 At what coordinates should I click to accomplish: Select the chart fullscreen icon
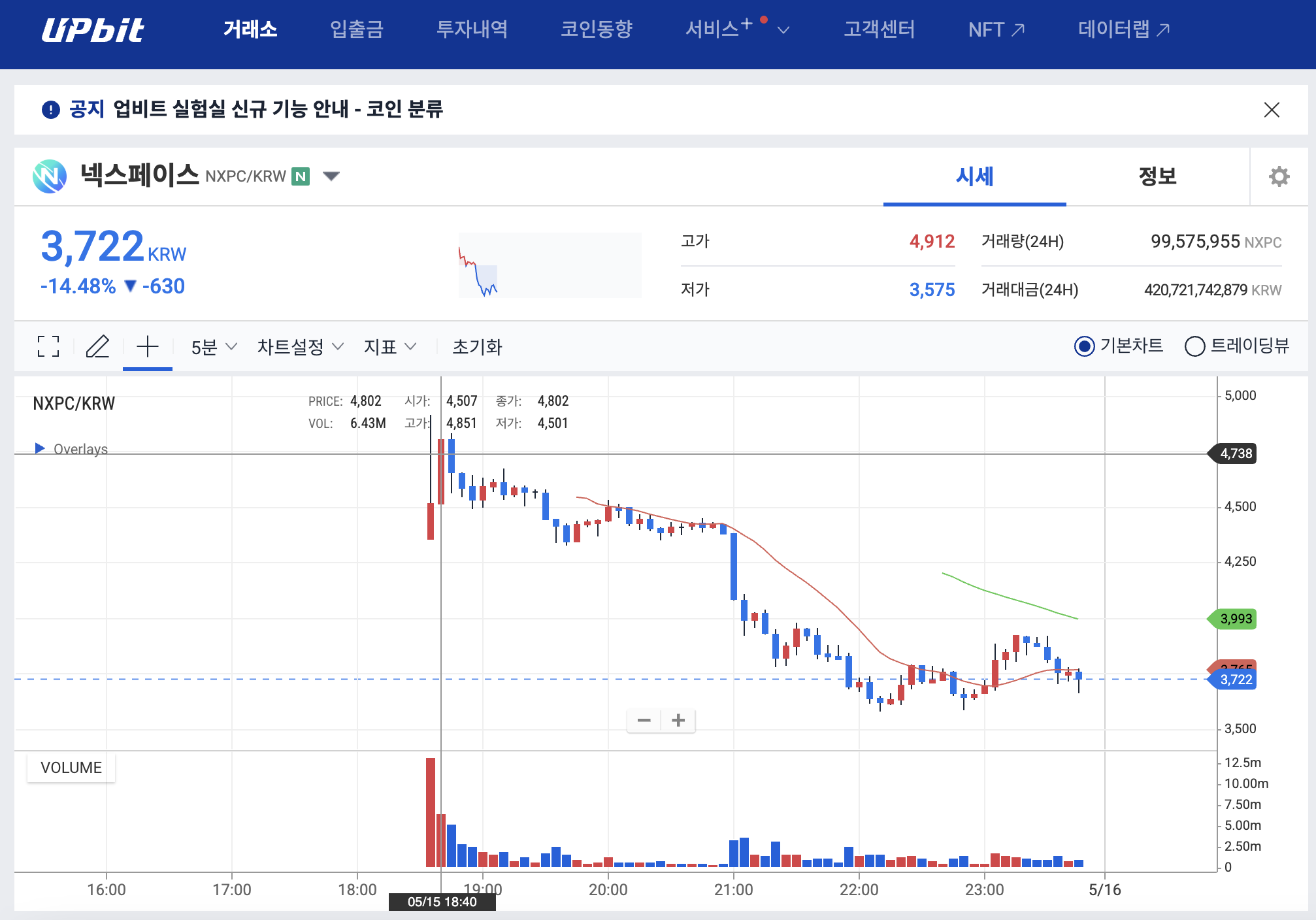(48, 347)
